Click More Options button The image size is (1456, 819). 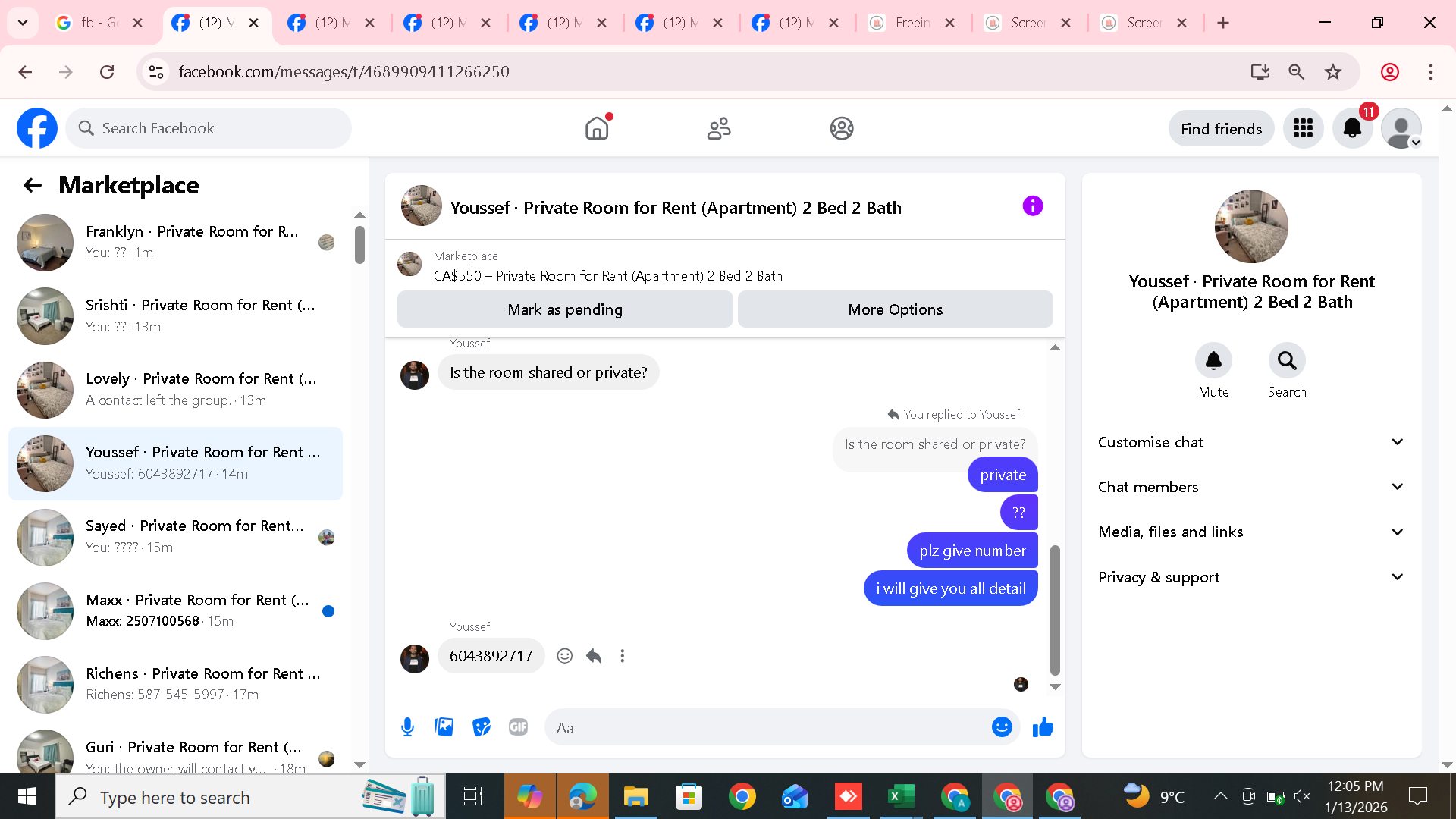coord(895,309)
